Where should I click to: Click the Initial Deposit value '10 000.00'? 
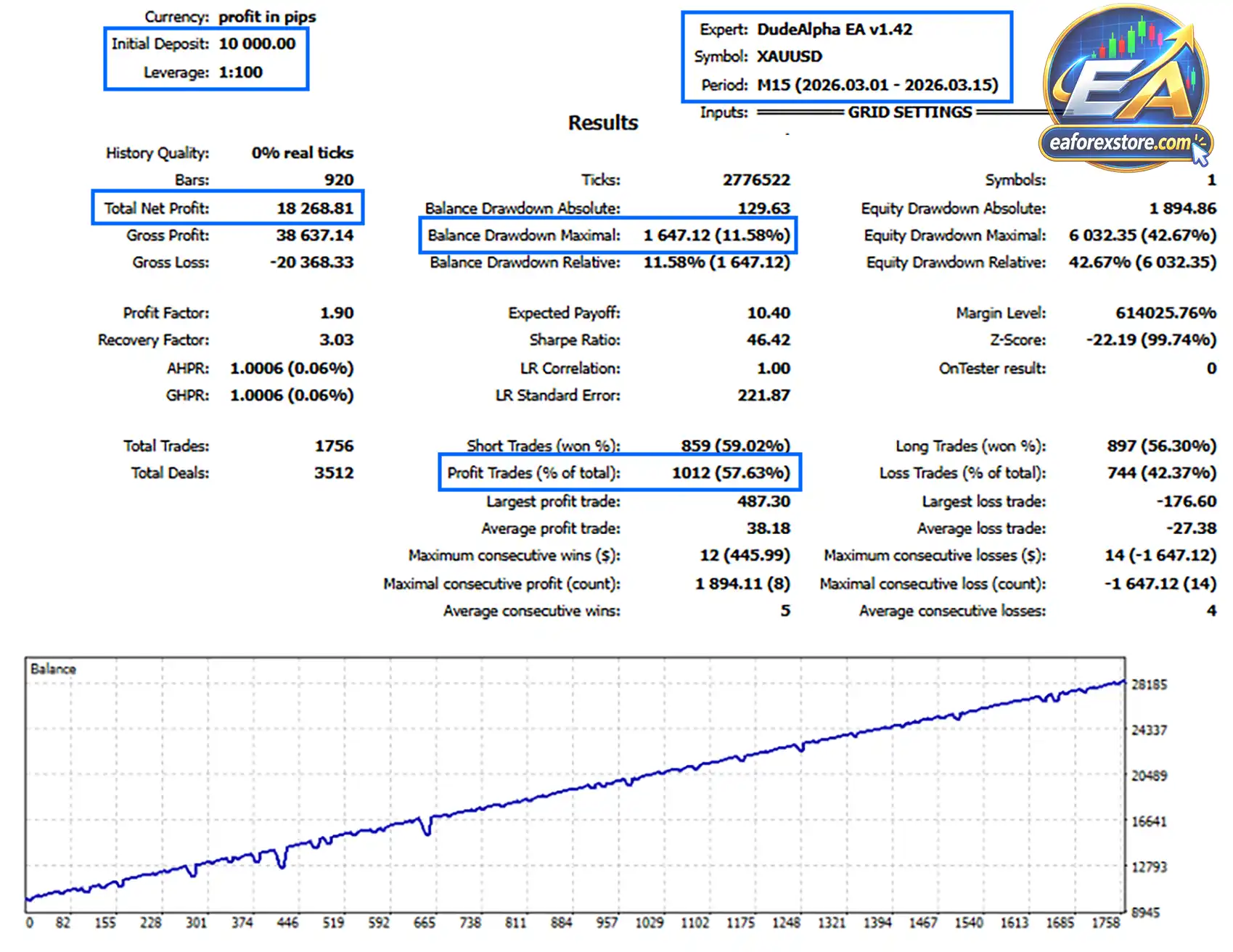click(x=257, y=44)
